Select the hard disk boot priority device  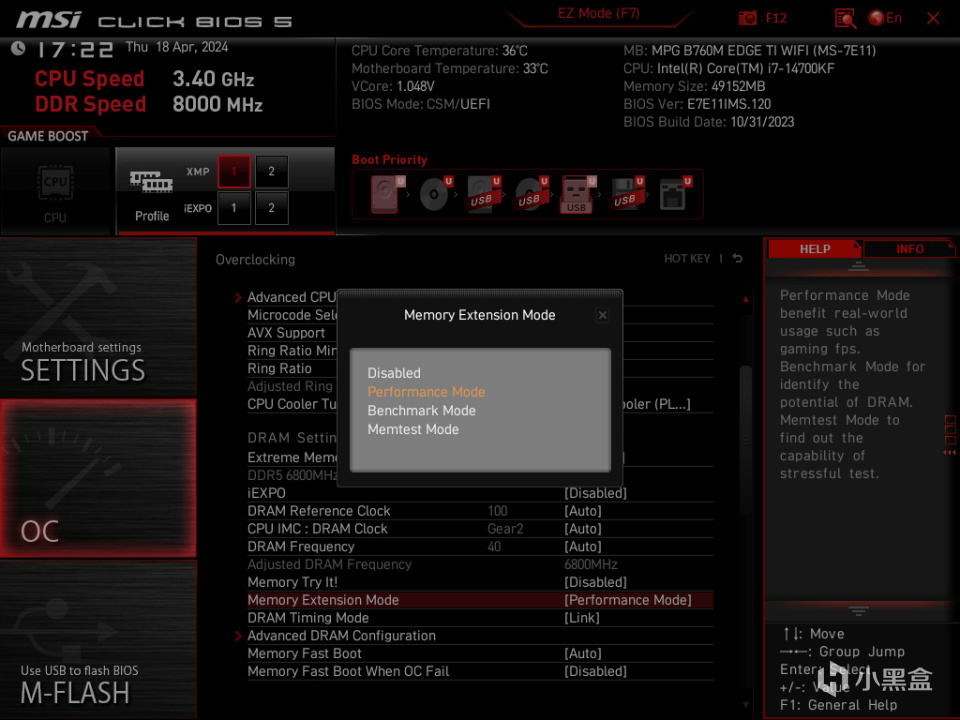point(387,193)
